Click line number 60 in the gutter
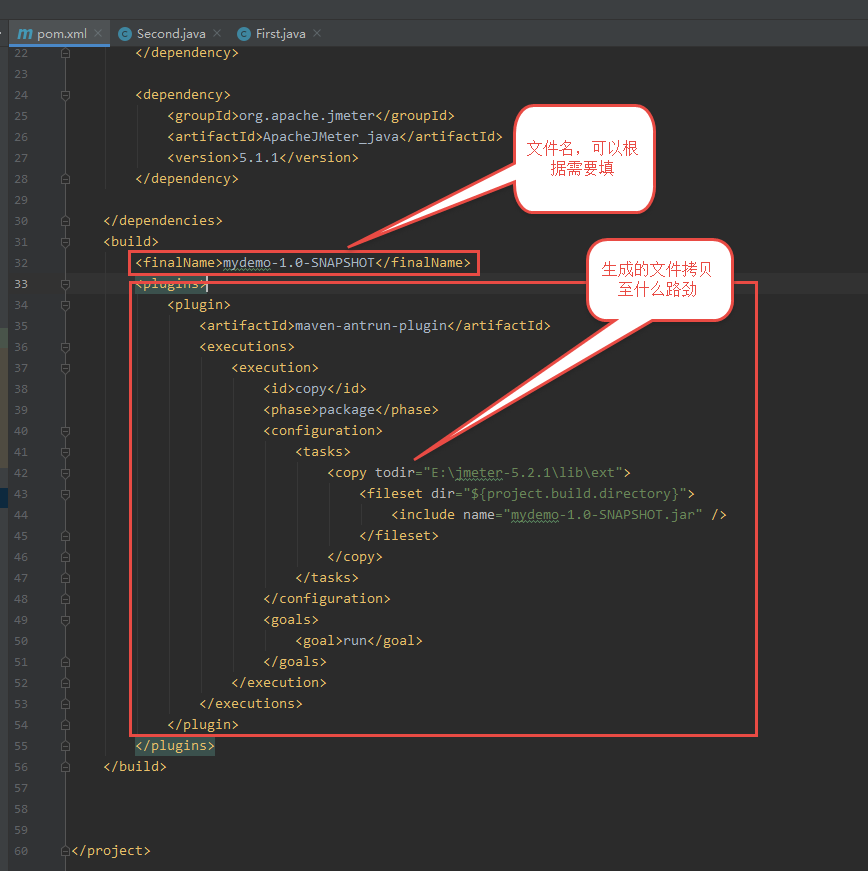Image resolution: width=868 pixels, height=871 pixels. click(x=21, y=851)
